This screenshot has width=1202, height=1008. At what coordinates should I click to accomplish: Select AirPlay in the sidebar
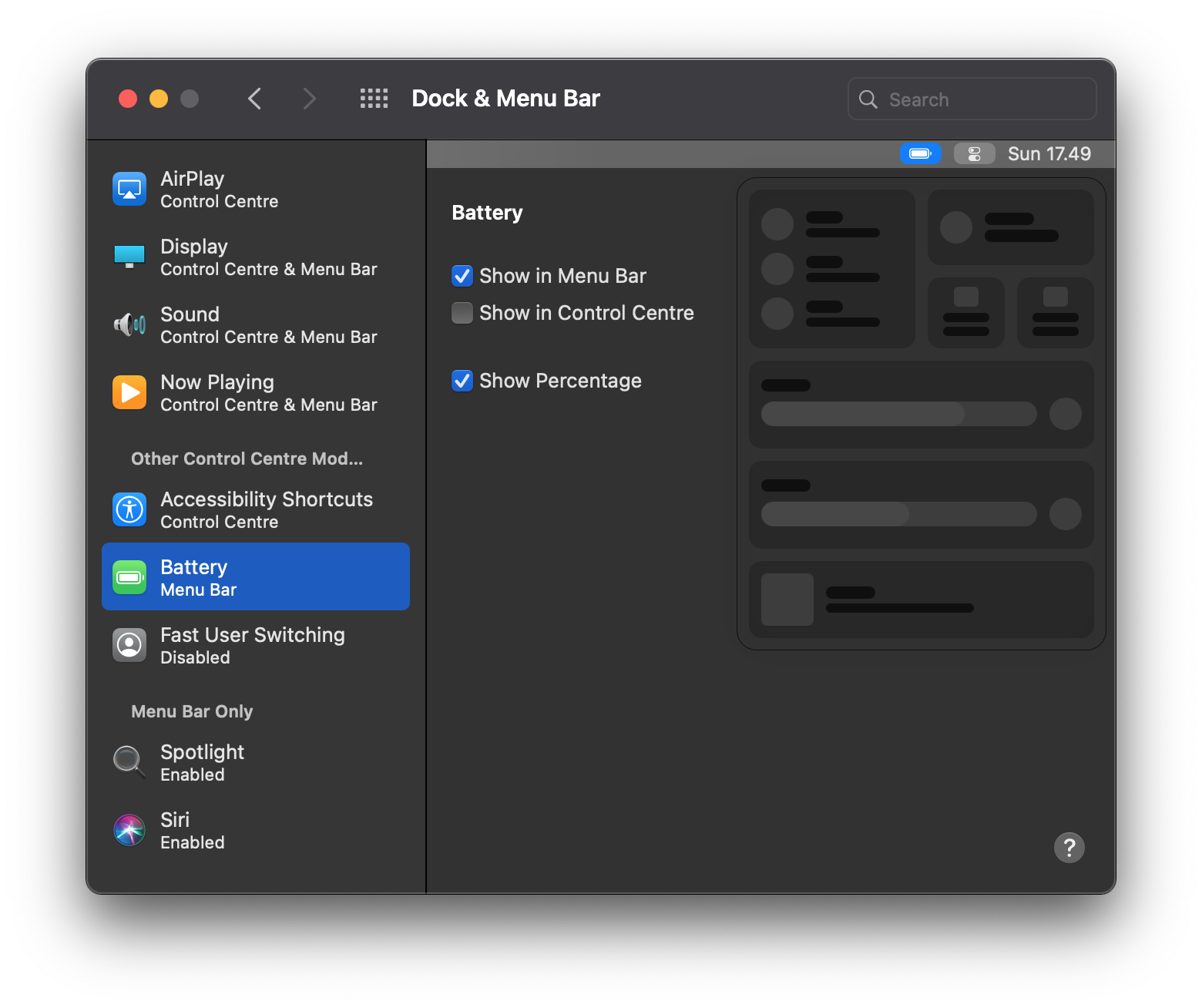coord(256,190)
